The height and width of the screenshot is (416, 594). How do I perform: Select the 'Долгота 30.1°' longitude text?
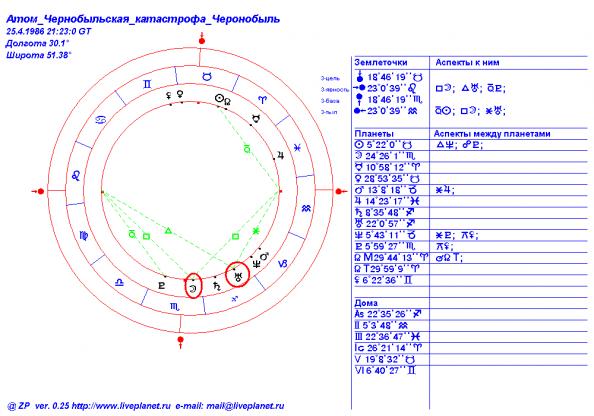click(37, 43)
